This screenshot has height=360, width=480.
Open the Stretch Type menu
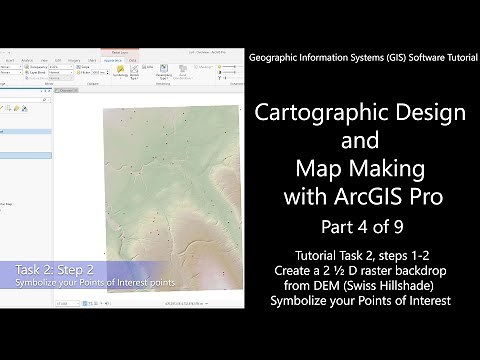pyautogui.click(x=134, y=72)
